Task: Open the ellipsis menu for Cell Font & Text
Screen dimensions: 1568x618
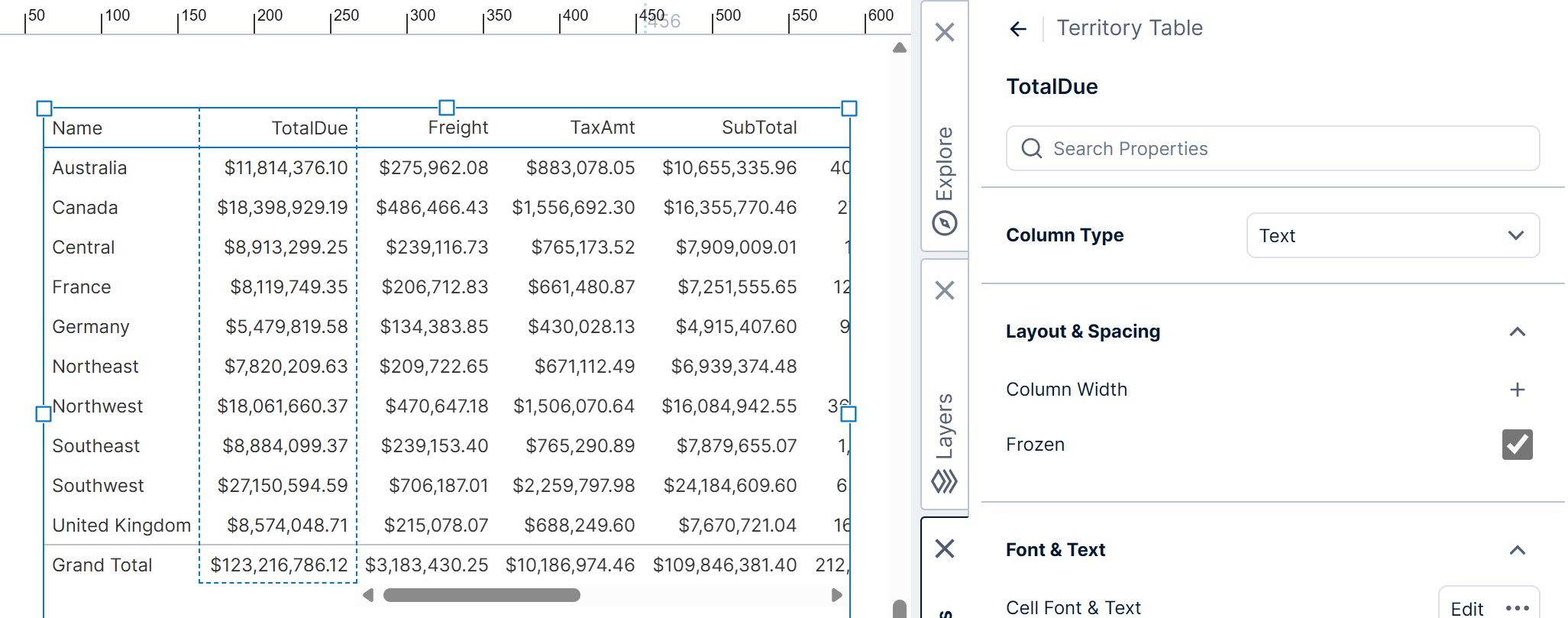Action: point(1517,608)
